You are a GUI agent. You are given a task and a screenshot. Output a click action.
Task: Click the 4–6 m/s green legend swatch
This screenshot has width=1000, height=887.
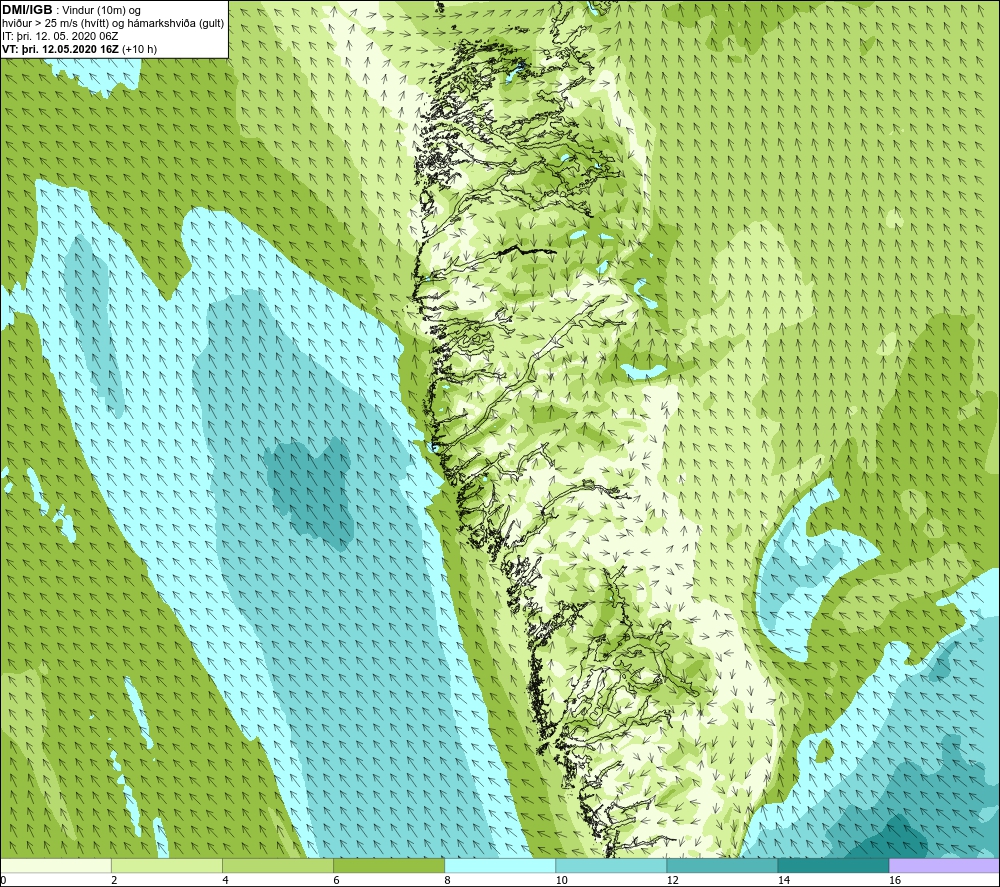(x=278, y=865)
